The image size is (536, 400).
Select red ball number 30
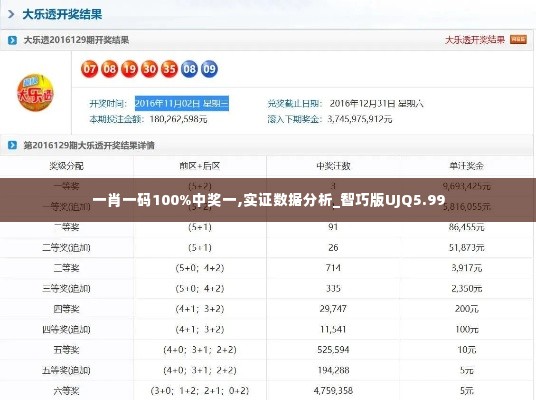149,69
